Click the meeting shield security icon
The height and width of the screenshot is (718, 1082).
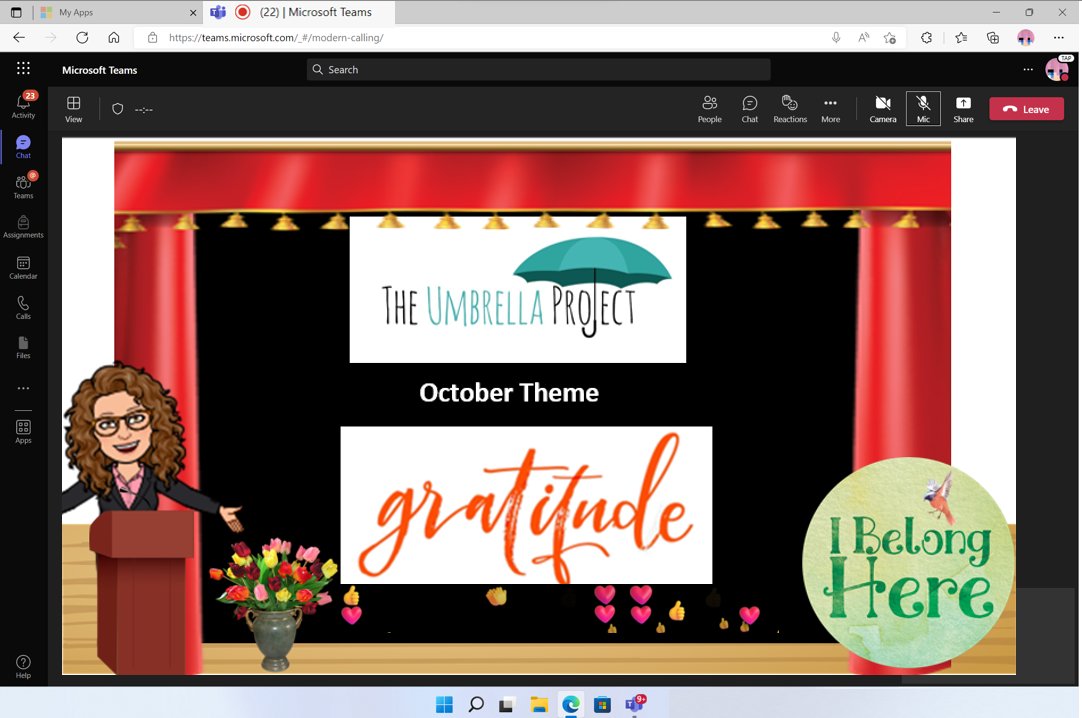point(118,109)
